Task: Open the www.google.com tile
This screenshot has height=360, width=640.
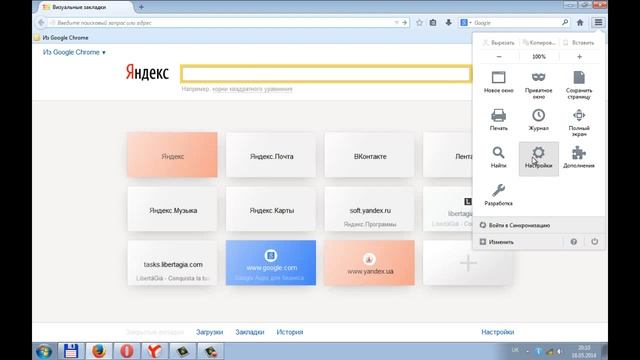Action: [271, 262]
